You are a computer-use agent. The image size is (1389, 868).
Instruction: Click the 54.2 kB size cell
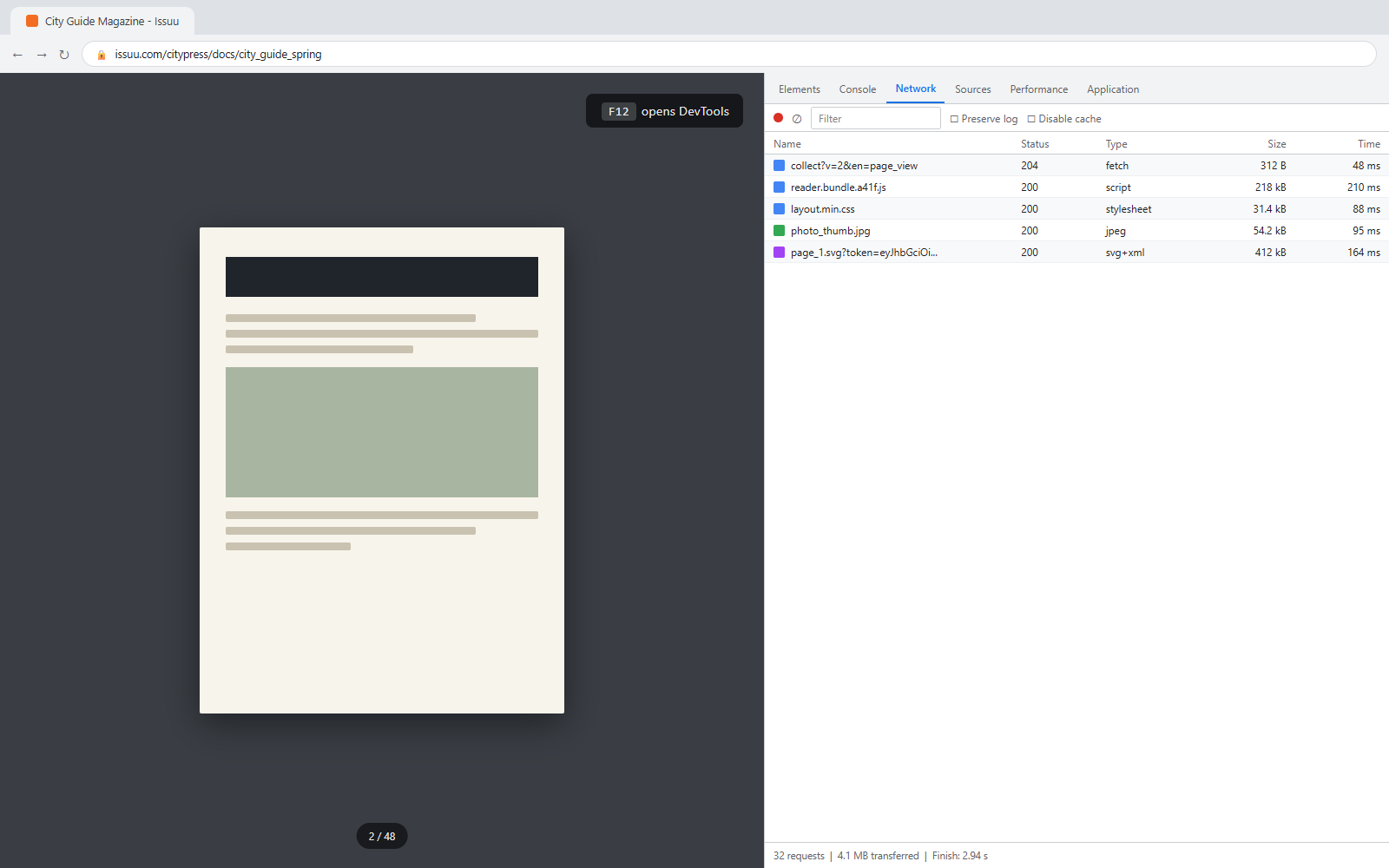point(1269,231)
